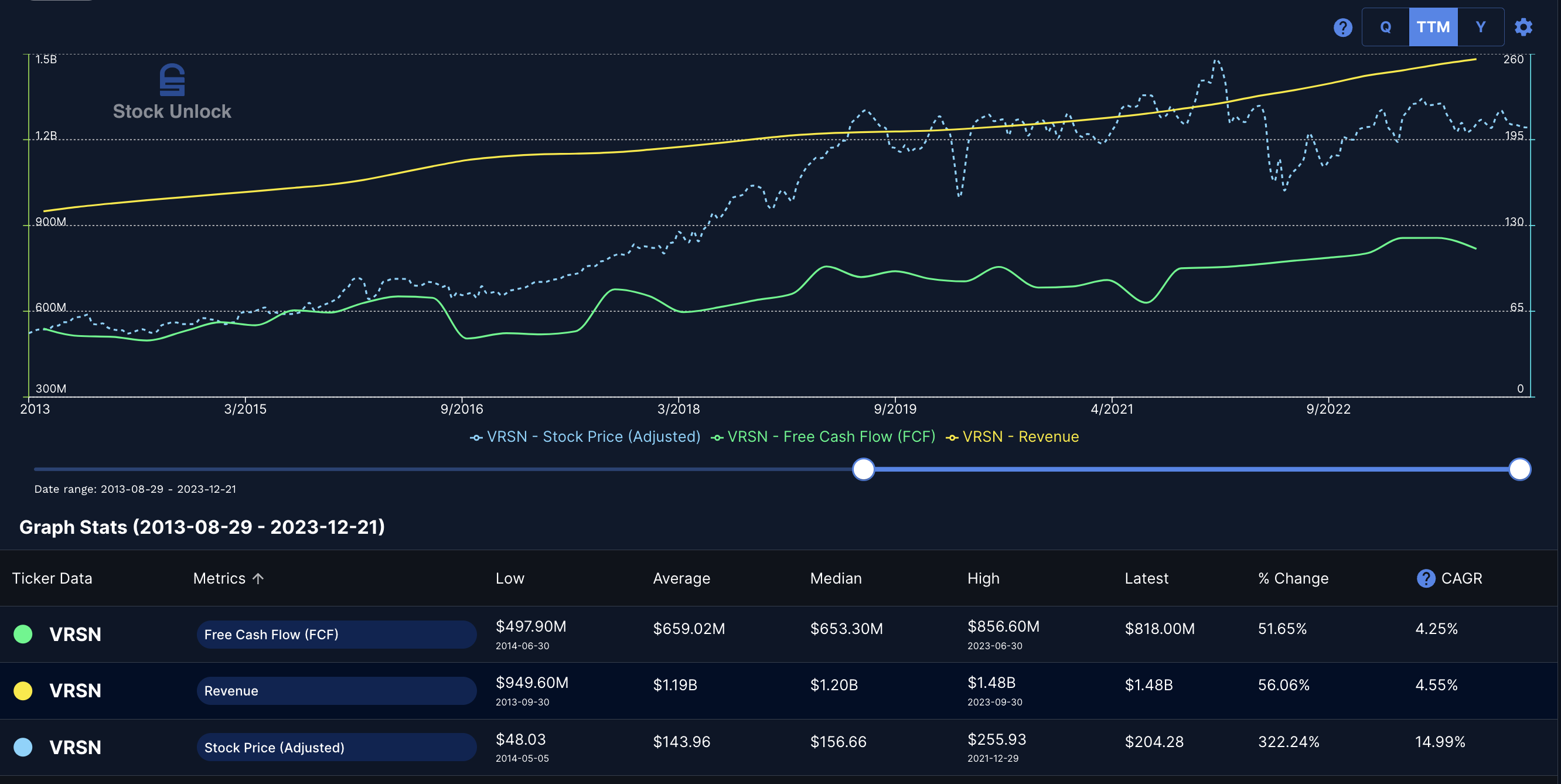Click the $659.02M average FCF value
Screen dimensions: 1561x784
tap(689, 629)
